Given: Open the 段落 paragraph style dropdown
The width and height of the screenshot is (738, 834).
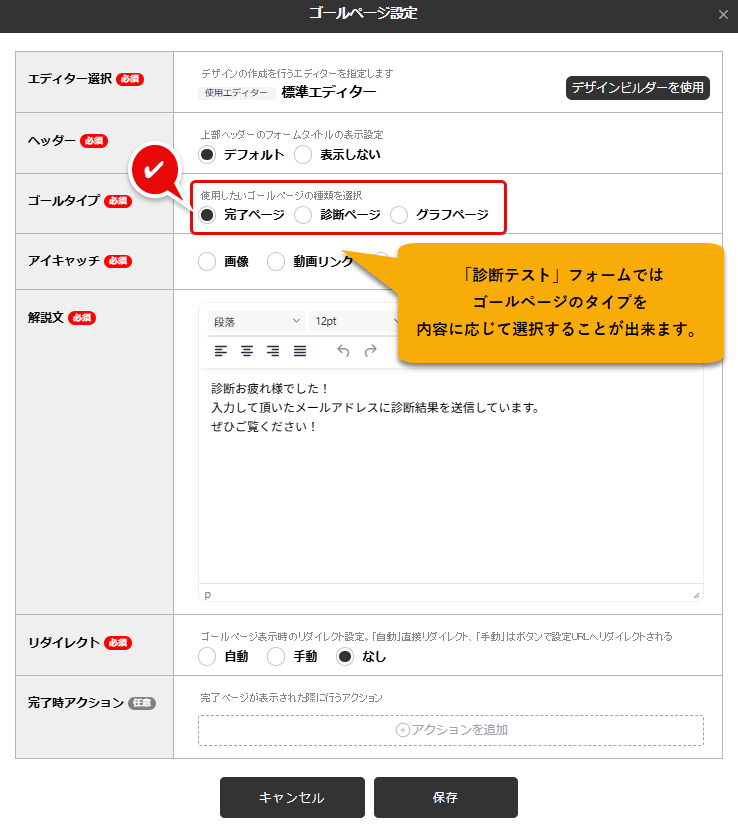Looking at the screenshot, I should [255, 321].
